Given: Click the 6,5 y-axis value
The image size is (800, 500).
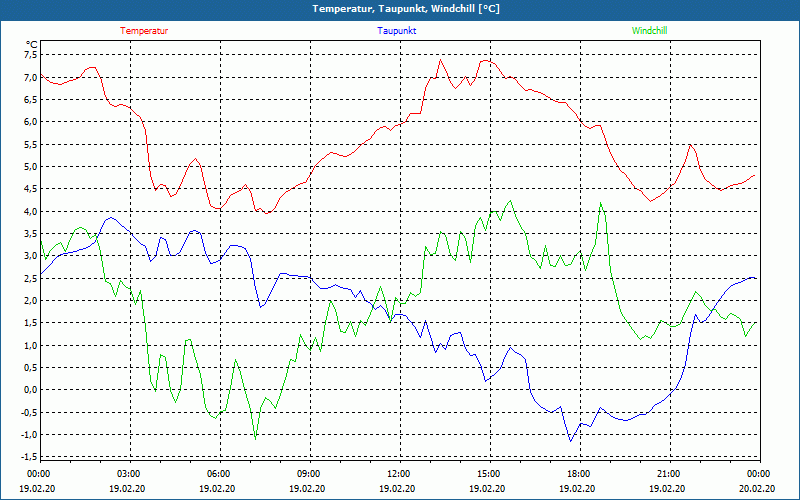Looking at the screenshot, I should click(31, 99).
